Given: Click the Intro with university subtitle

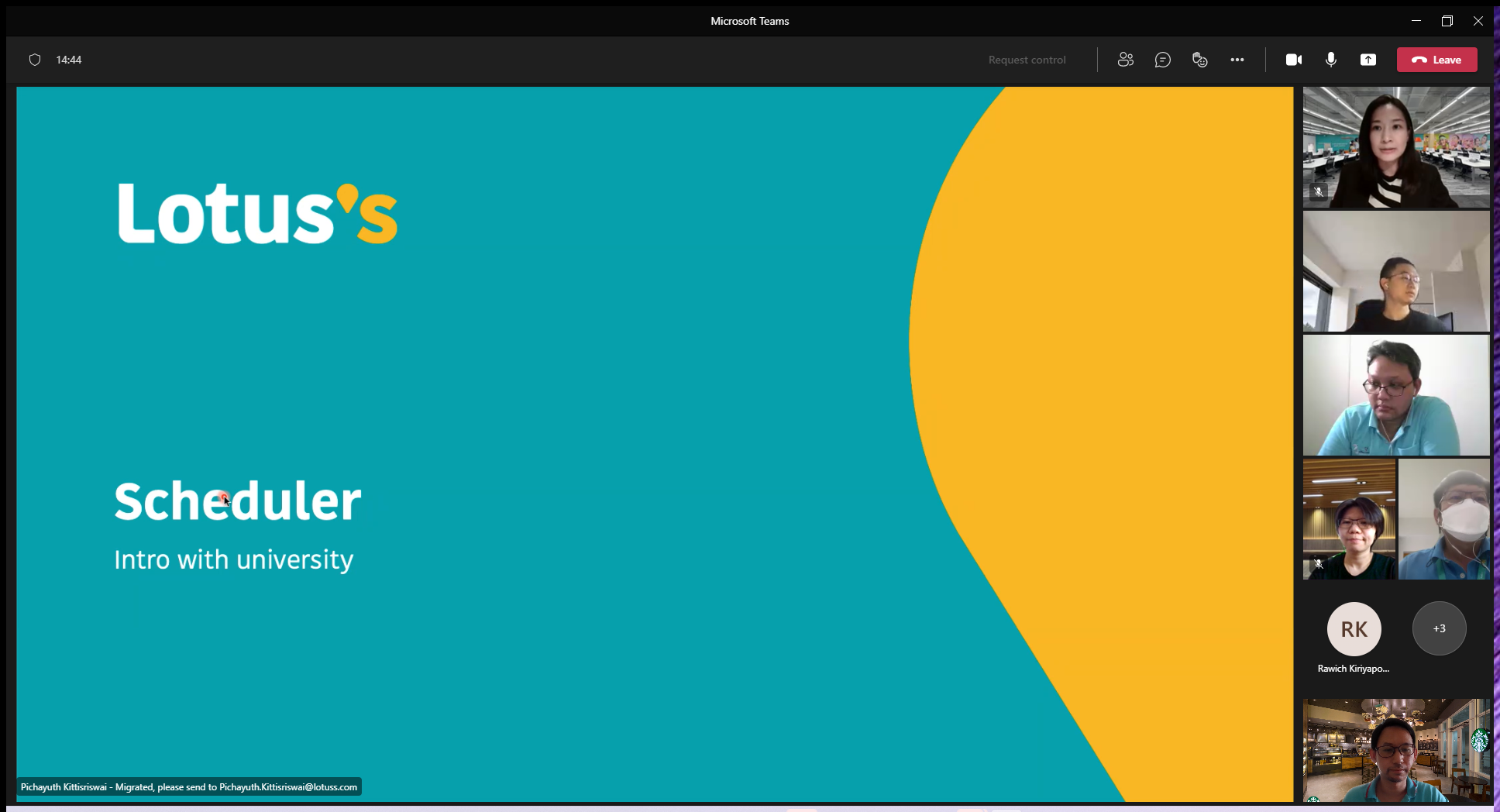Looking at the screenshot, I should [233, 559].
